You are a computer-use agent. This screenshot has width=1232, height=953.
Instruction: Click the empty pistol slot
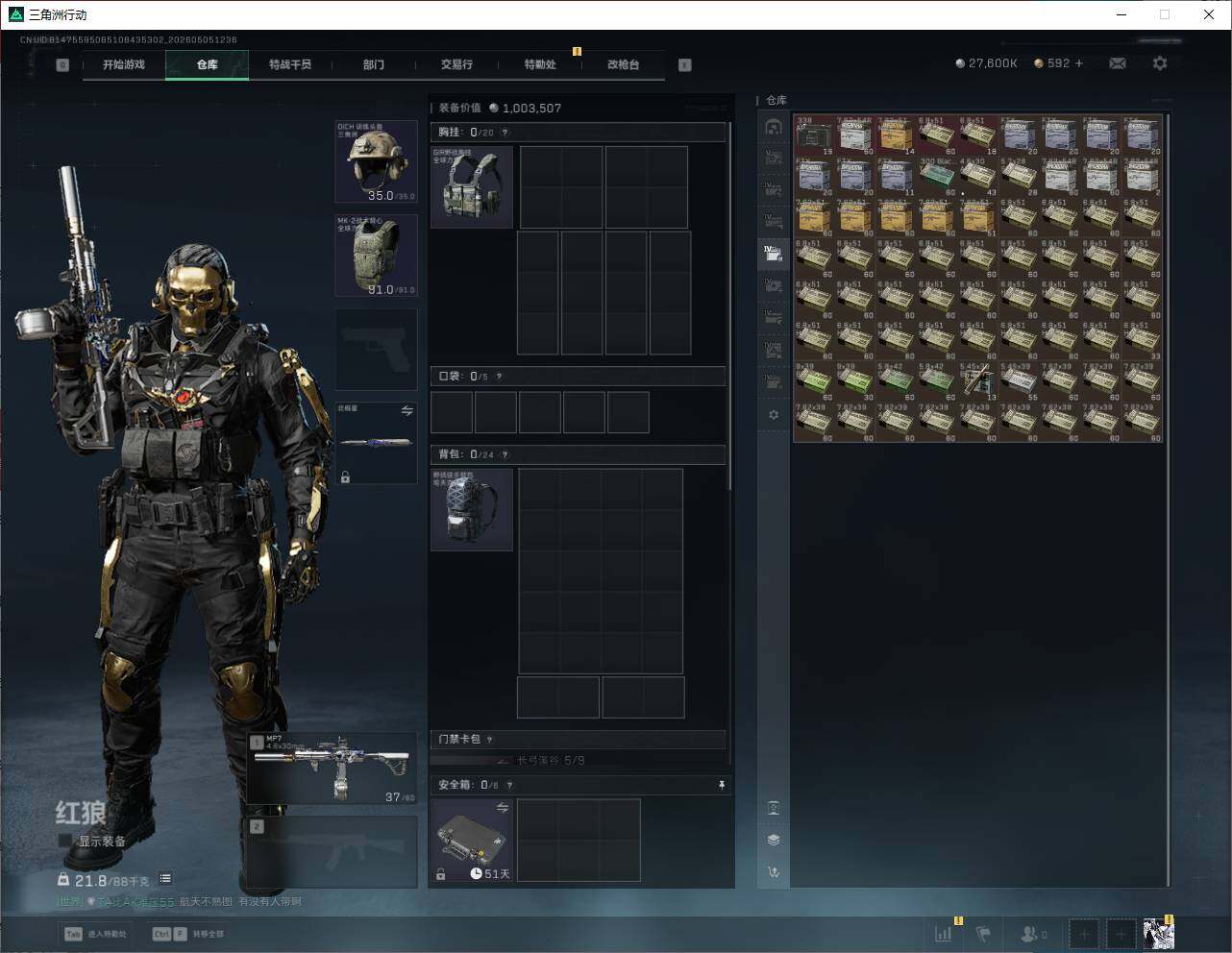(376, 349)
